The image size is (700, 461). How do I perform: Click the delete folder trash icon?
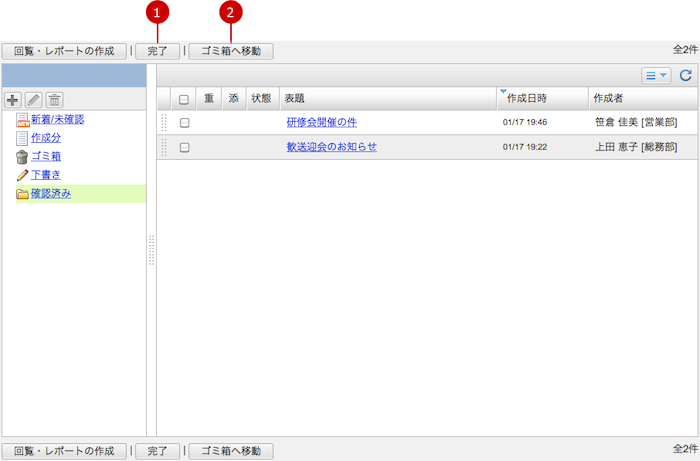[x=54, y=100]
